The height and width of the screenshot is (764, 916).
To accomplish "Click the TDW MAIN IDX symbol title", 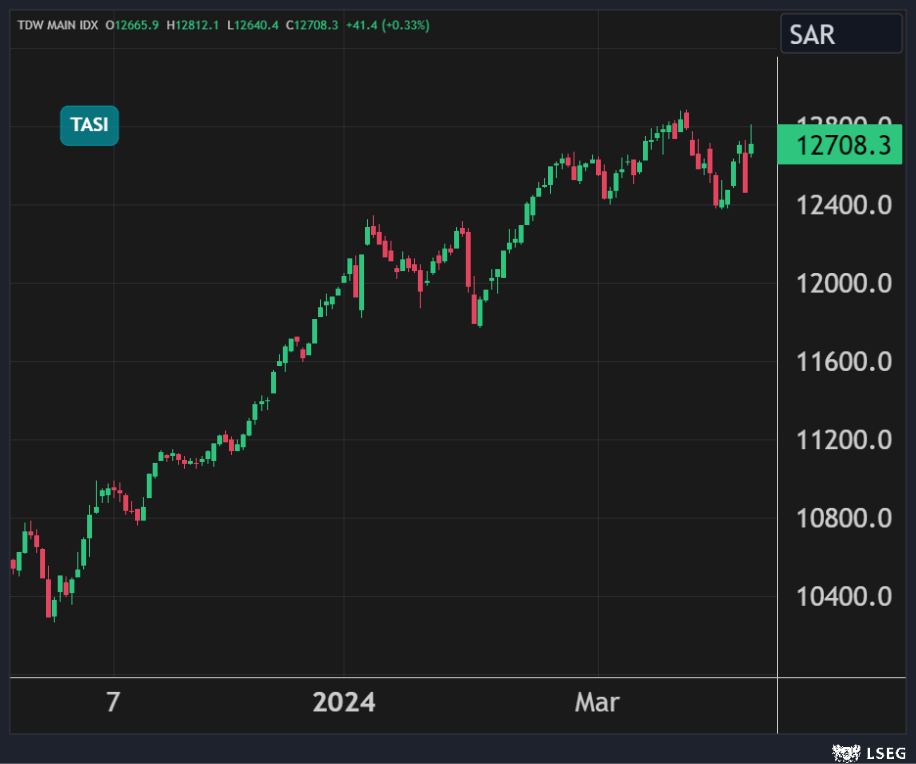I will point(57,25).
